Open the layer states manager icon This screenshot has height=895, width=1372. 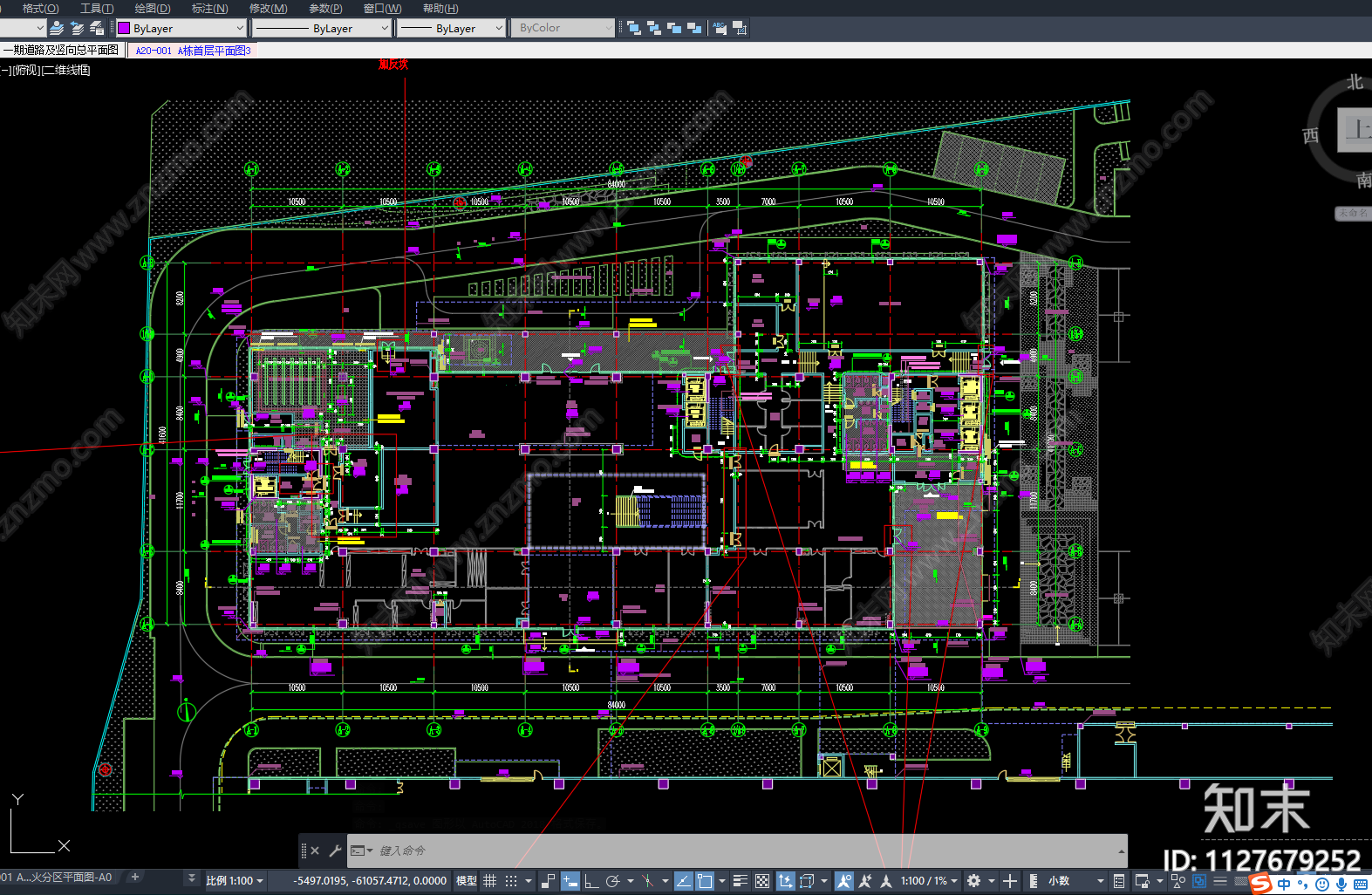tap(97, 28)
